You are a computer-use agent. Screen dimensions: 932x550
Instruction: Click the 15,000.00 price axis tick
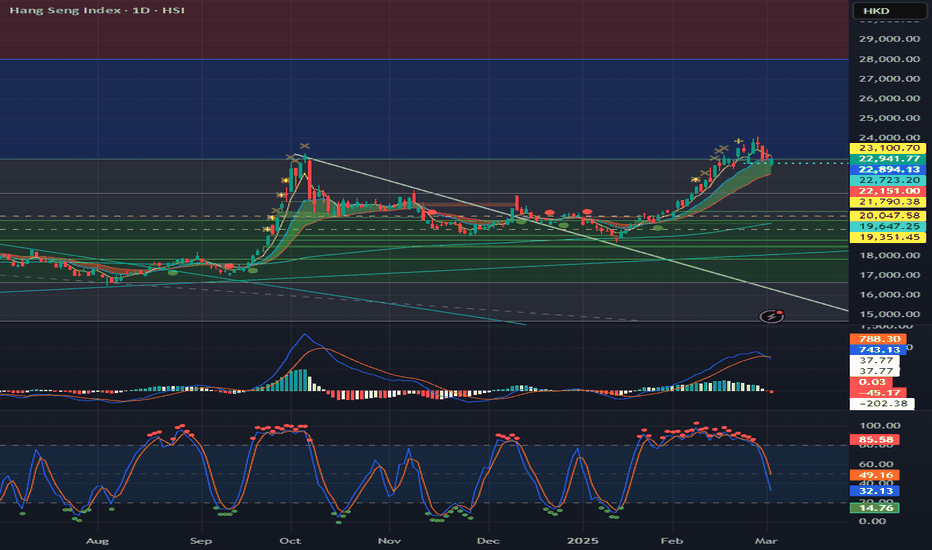tap(889, 314)
